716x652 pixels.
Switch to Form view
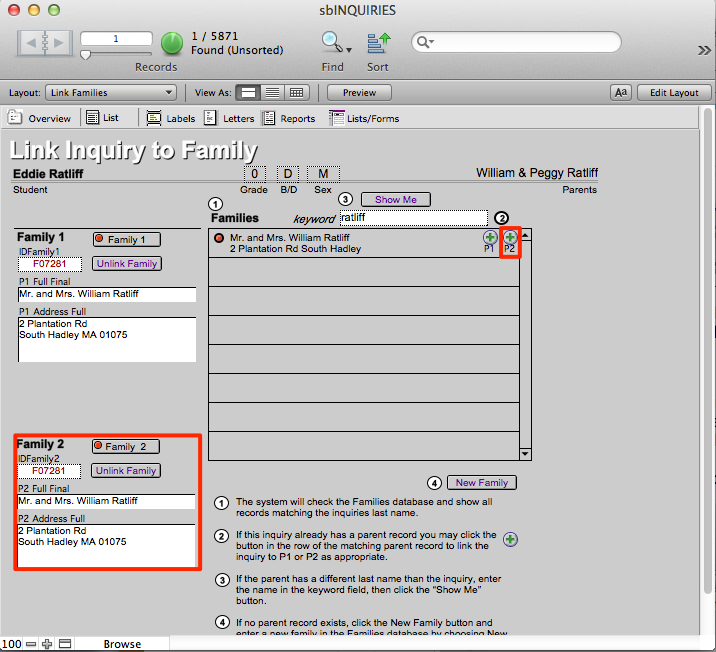[x=249, y=93]
